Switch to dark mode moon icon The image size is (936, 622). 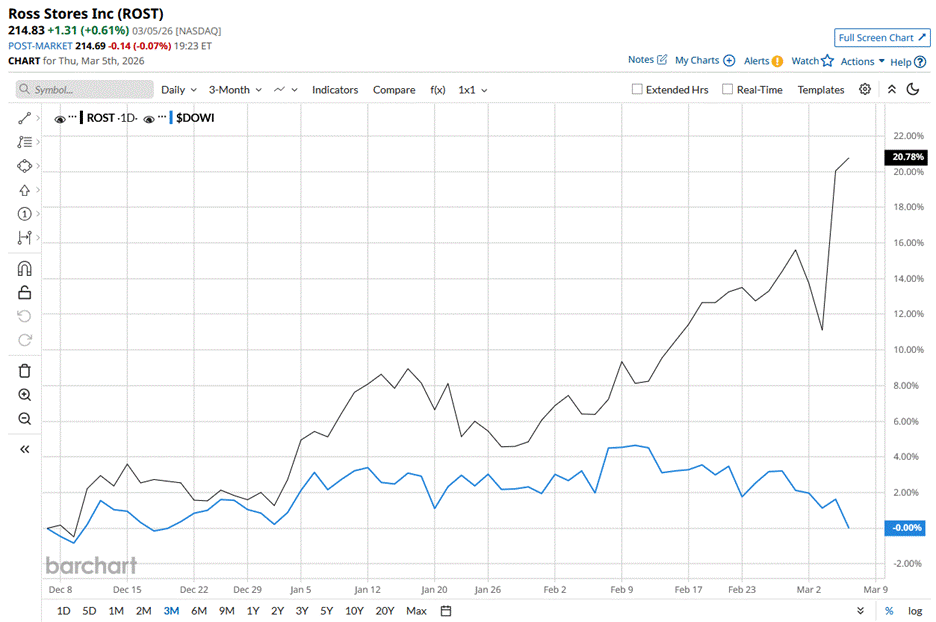tap(913, 90)
